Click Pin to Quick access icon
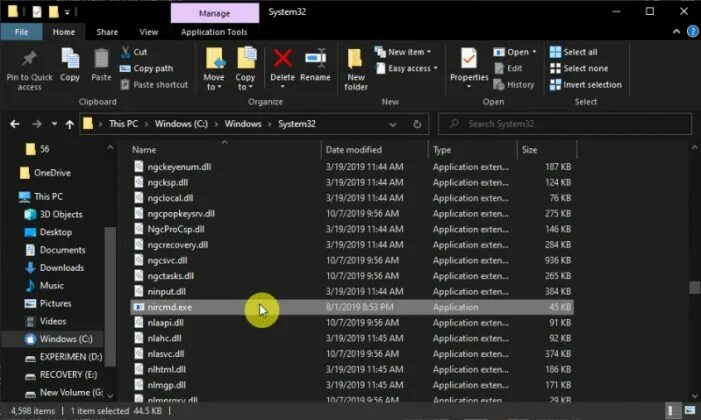Screen dimensions: 701x420 tap(29, 58)
